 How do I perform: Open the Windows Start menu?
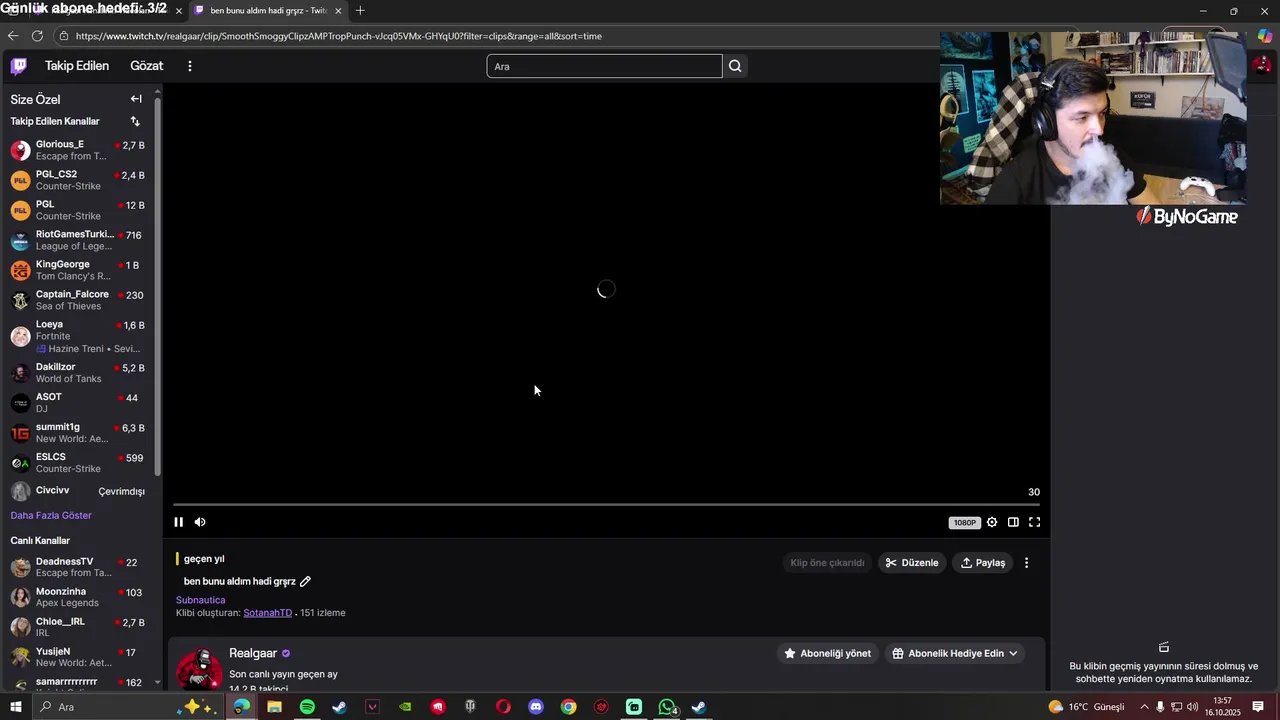[15, 707]
